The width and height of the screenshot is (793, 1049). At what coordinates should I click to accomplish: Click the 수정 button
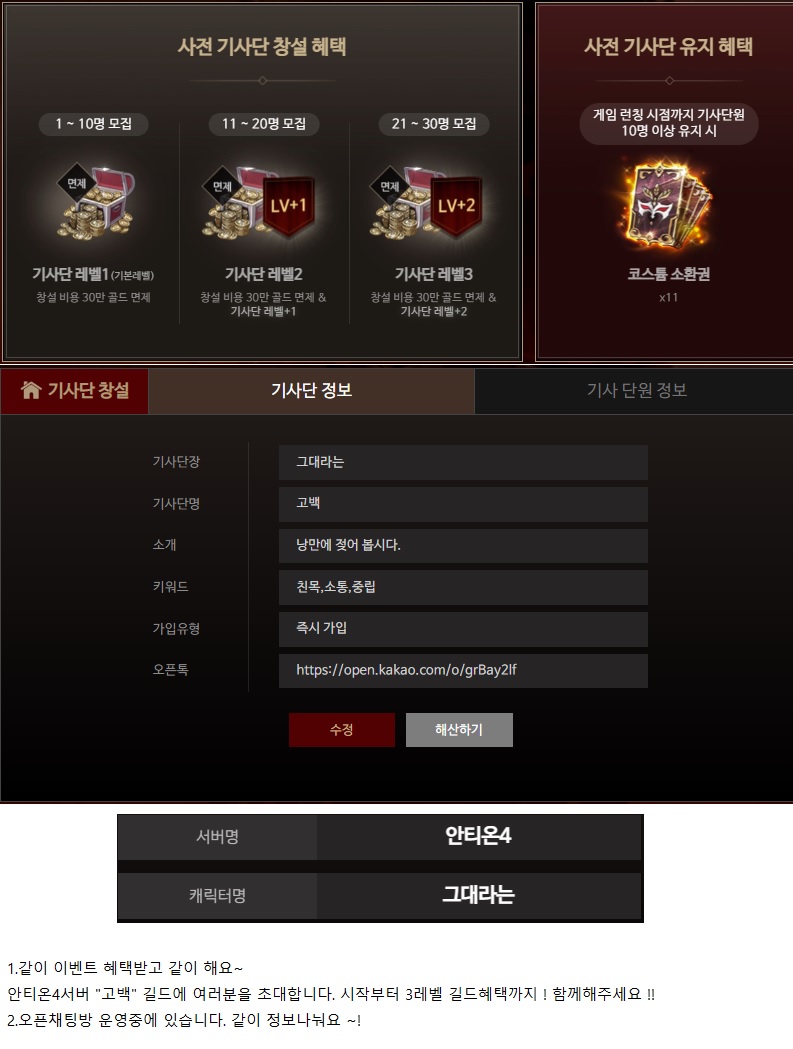pos(342,729)
